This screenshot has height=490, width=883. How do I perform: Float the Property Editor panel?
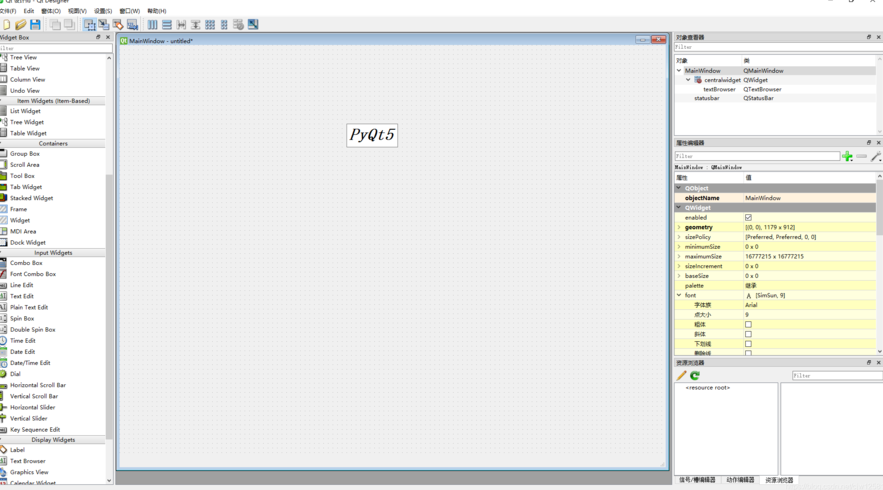[x=868, y=142]
